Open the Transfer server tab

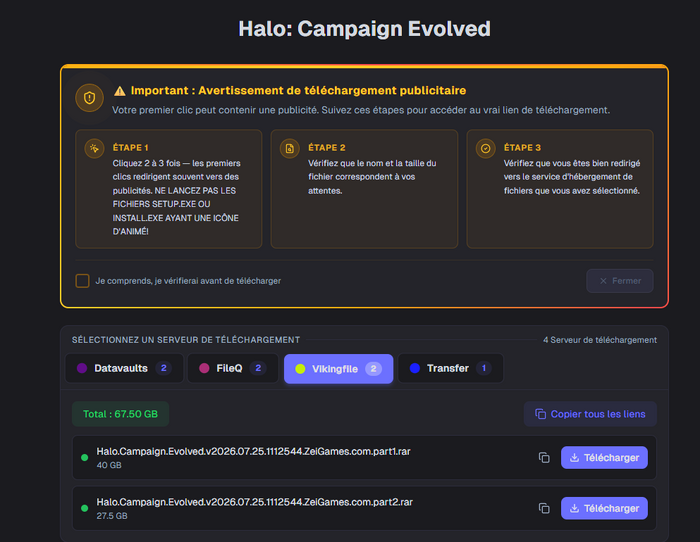tap(450, 368)
